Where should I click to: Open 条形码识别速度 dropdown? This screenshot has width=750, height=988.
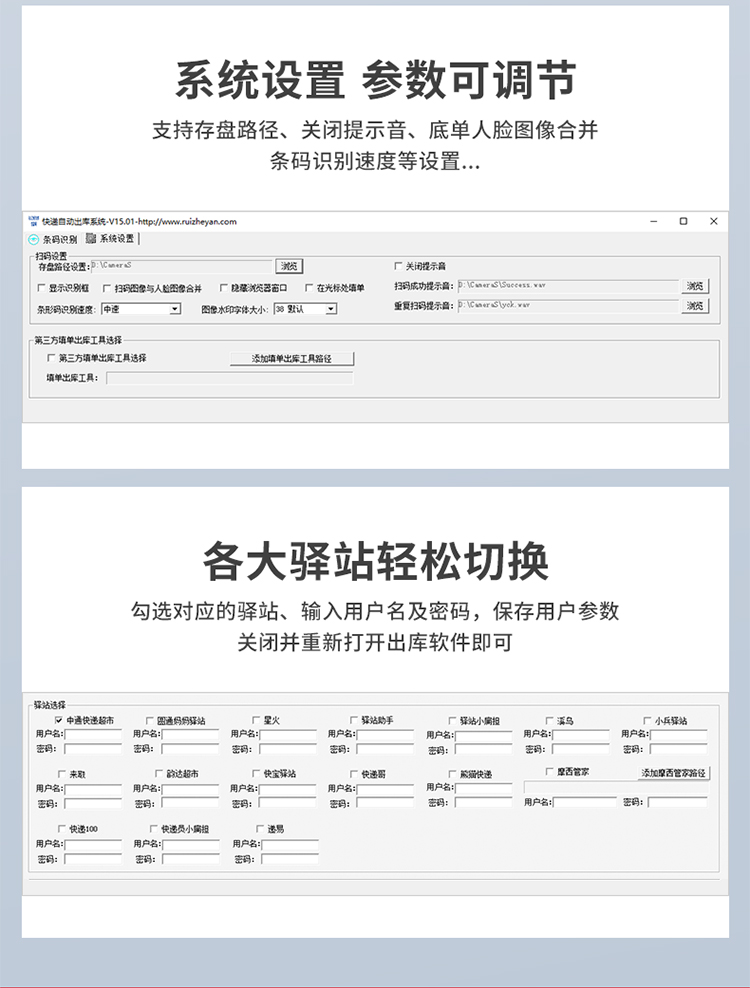click(175, 309)
